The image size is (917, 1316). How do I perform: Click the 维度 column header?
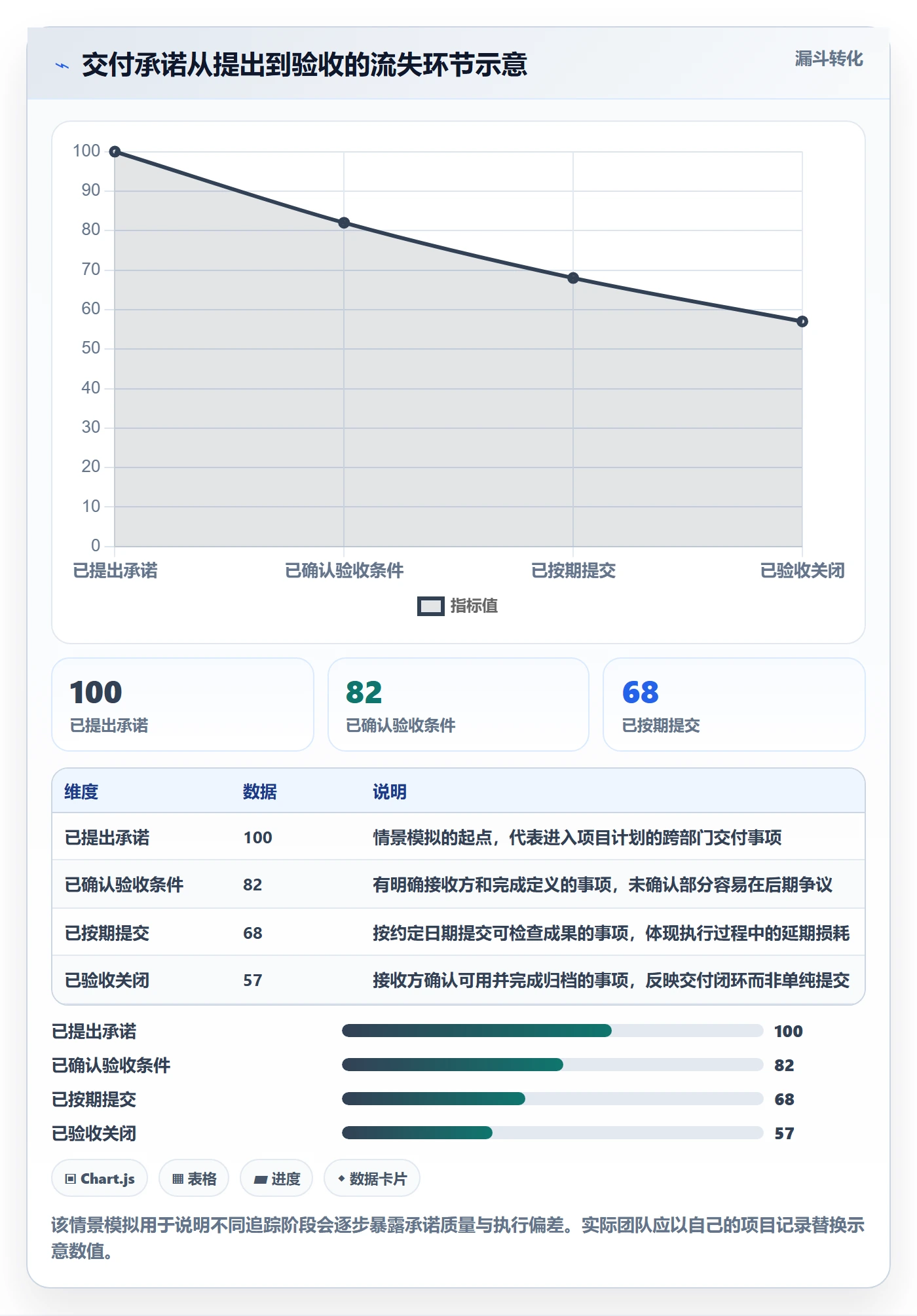(x=81, y=792)
